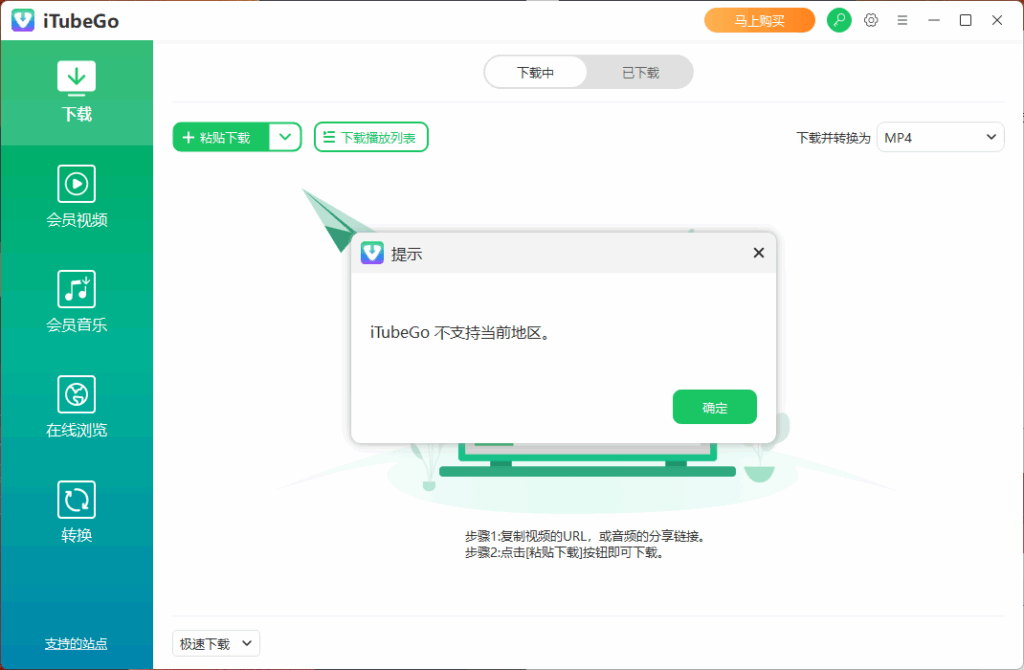
Task: Click the 下载并转换为 label
Action: click(833, 138)
